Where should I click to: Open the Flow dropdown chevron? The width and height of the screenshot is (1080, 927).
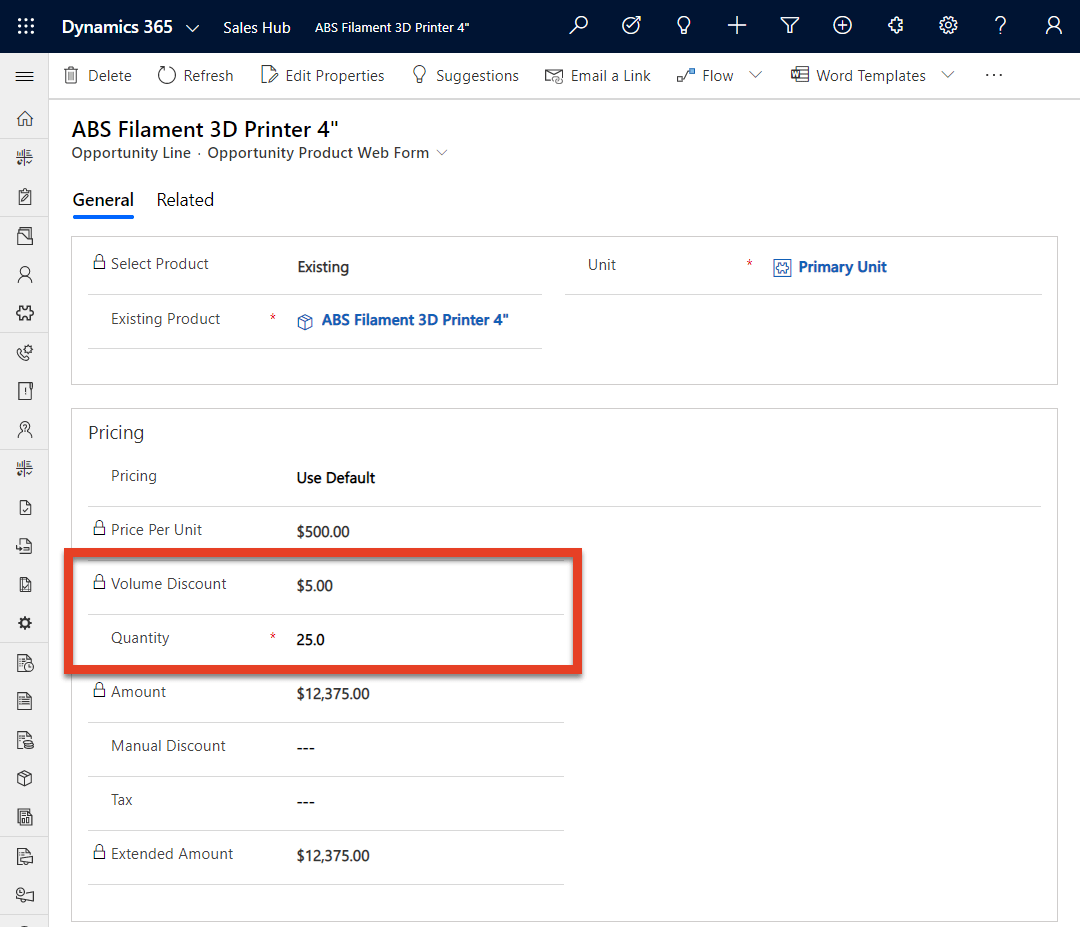(756, 75)
